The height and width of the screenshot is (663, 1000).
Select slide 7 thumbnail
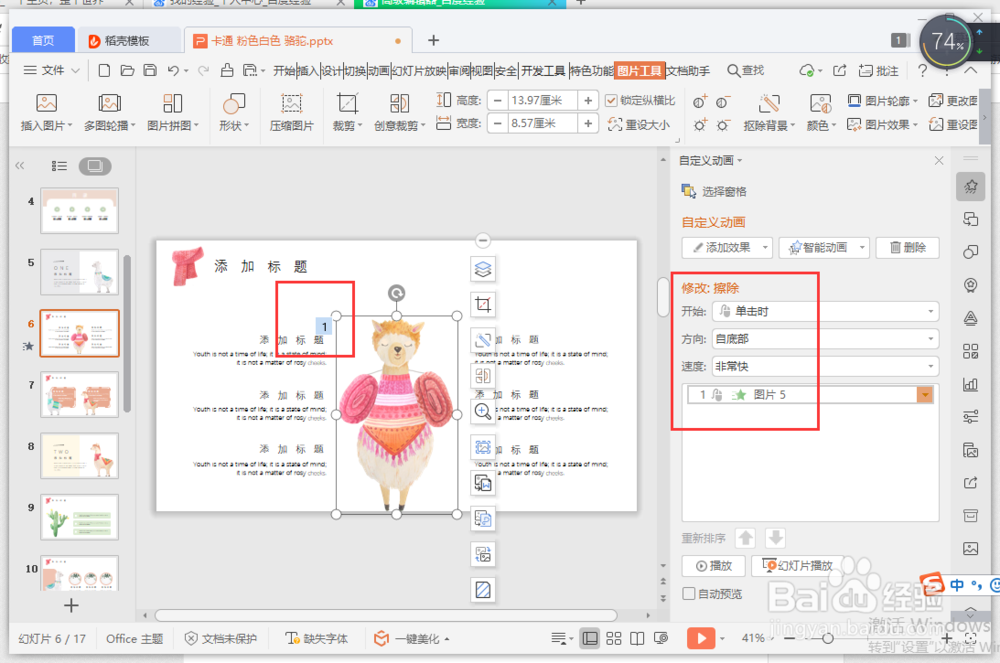point(79,395)
